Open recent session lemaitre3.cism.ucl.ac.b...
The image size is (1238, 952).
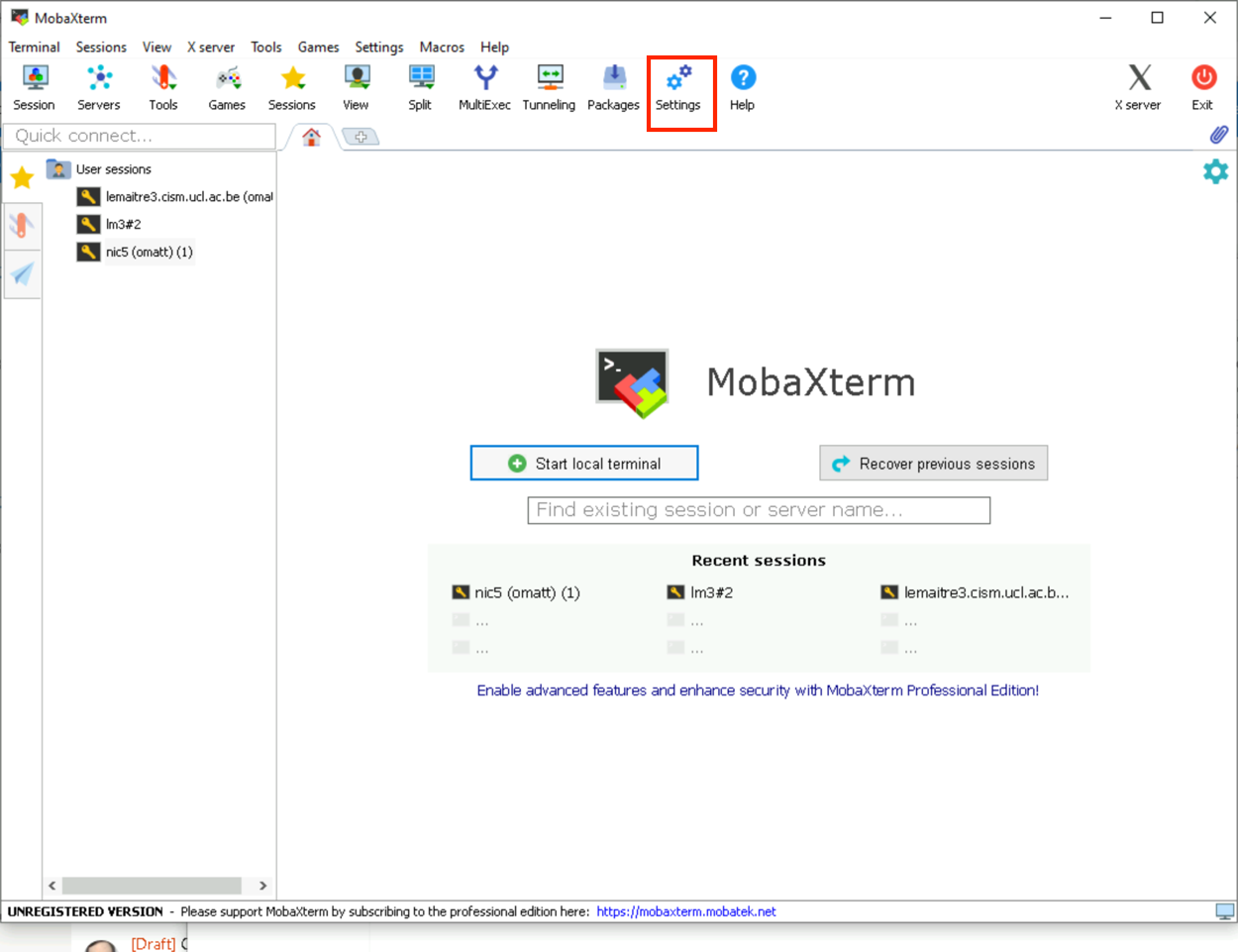pos(976,592)
